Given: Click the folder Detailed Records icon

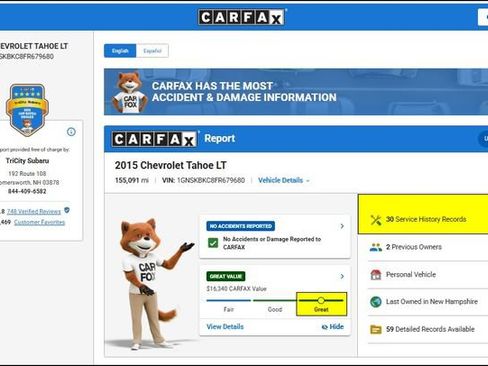Looking at the screenshot, I should [x=376, y=329].
